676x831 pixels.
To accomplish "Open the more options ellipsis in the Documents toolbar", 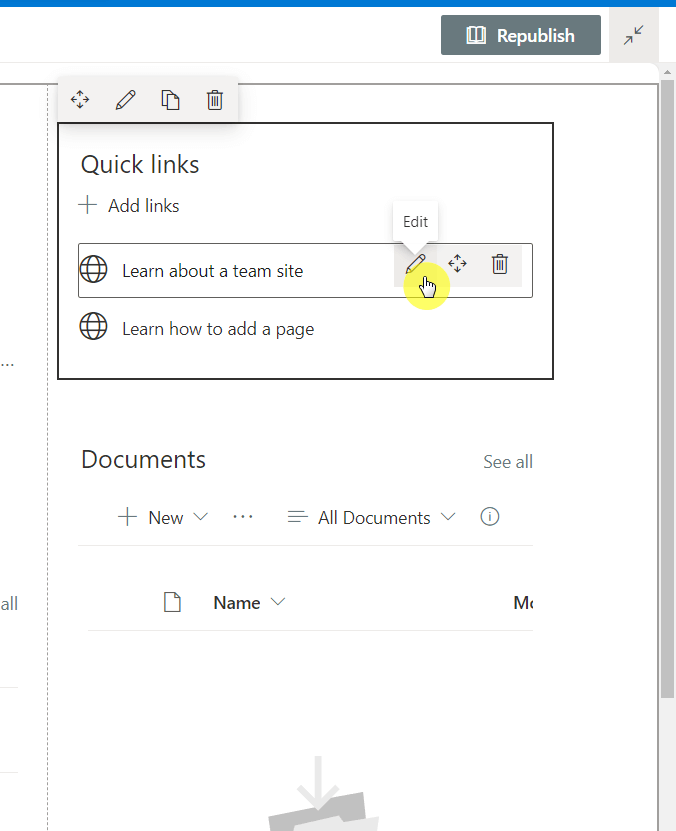I will 243,517.
